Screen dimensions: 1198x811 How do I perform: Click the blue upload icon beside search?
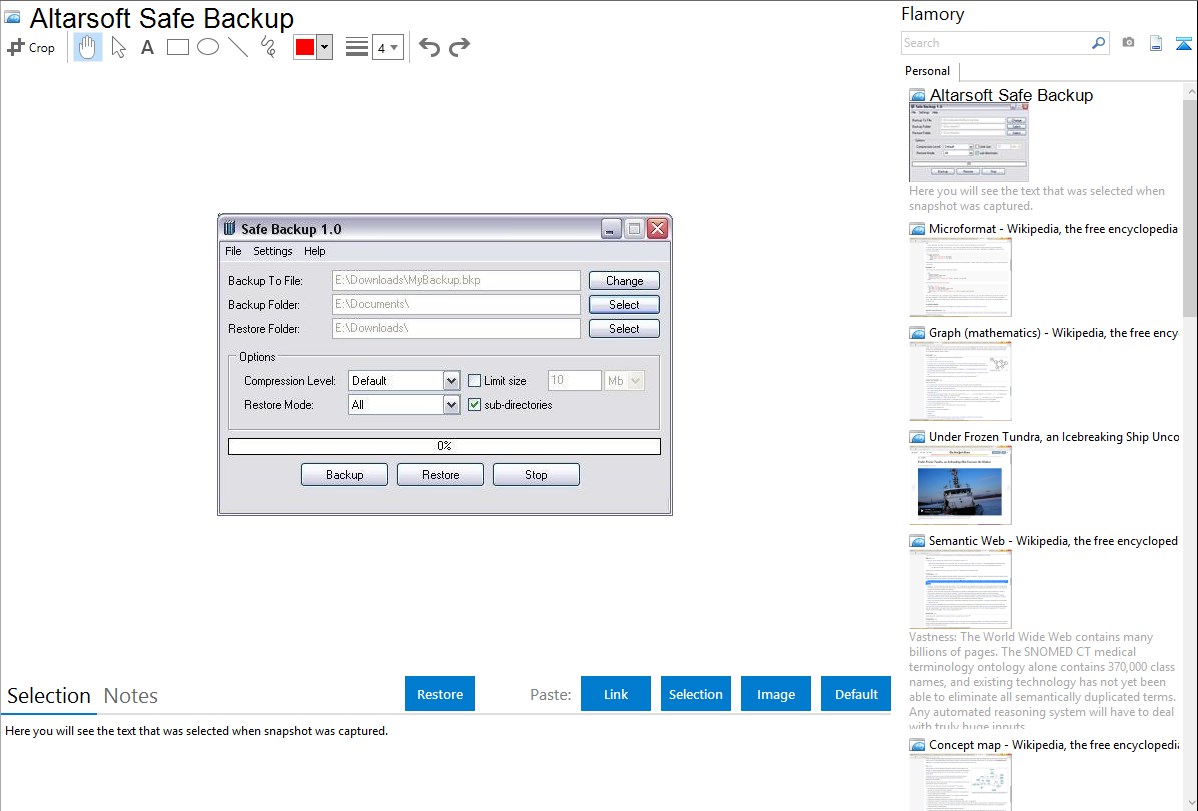tap(1183, 44)
